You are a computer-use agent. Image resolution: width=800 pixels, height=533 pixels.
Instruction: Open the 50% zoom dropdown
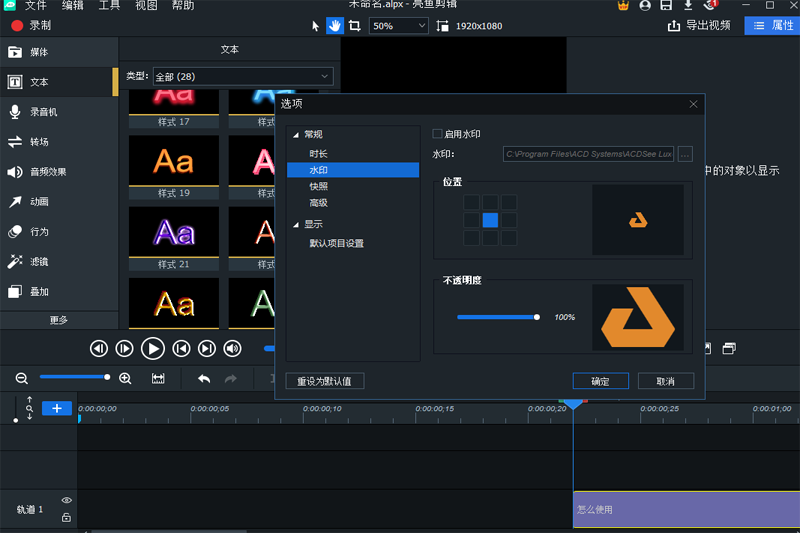pyautogui.click(x=398, y=26)
